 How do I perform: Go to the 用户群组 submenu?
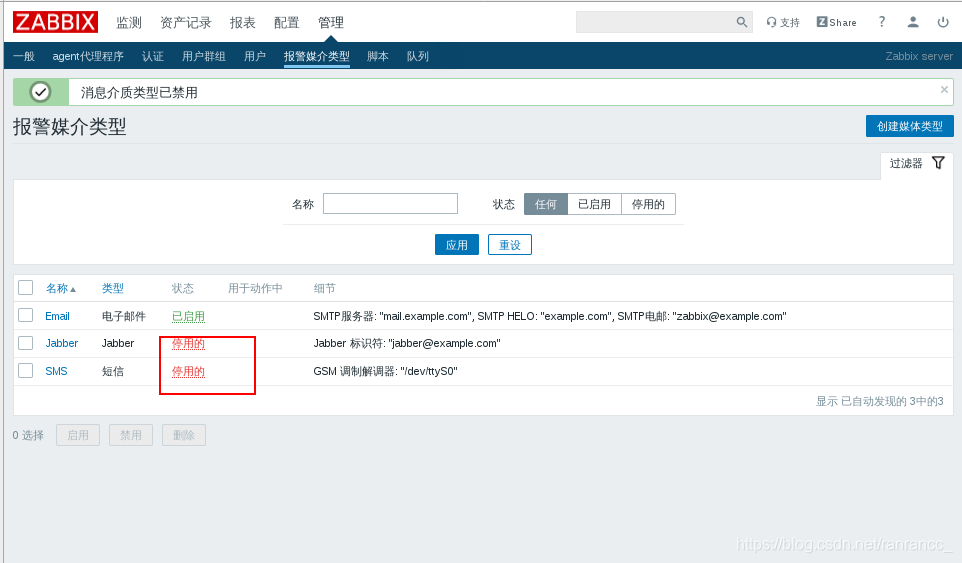pos(204,56)
